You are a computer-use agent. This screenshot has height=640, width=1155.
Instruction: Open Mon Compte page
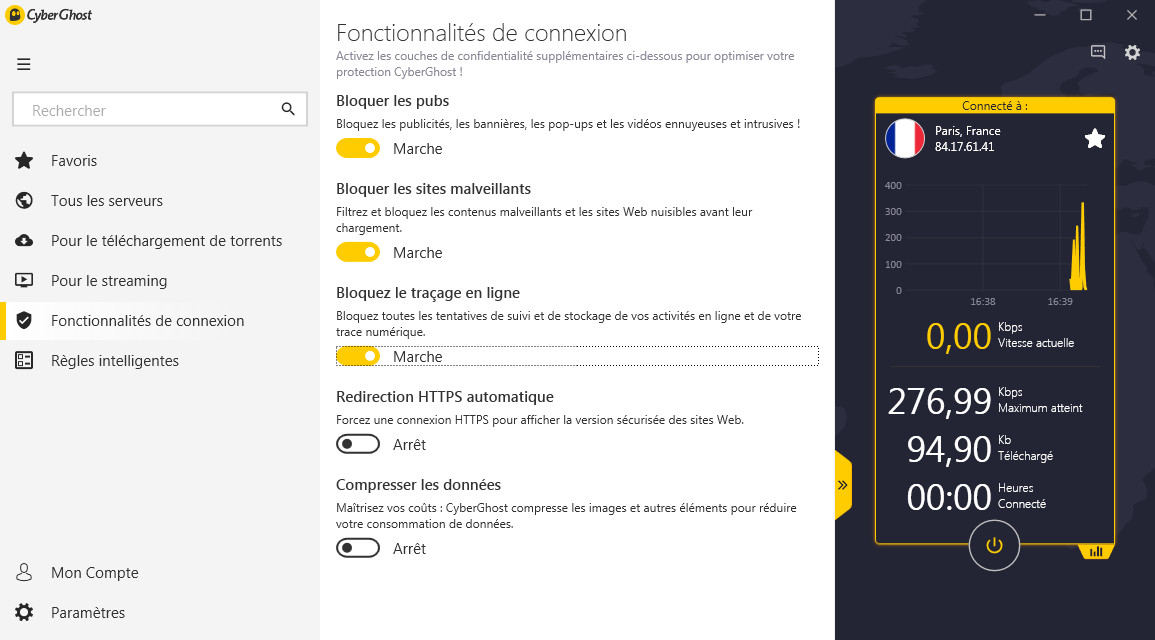[161, 572]
